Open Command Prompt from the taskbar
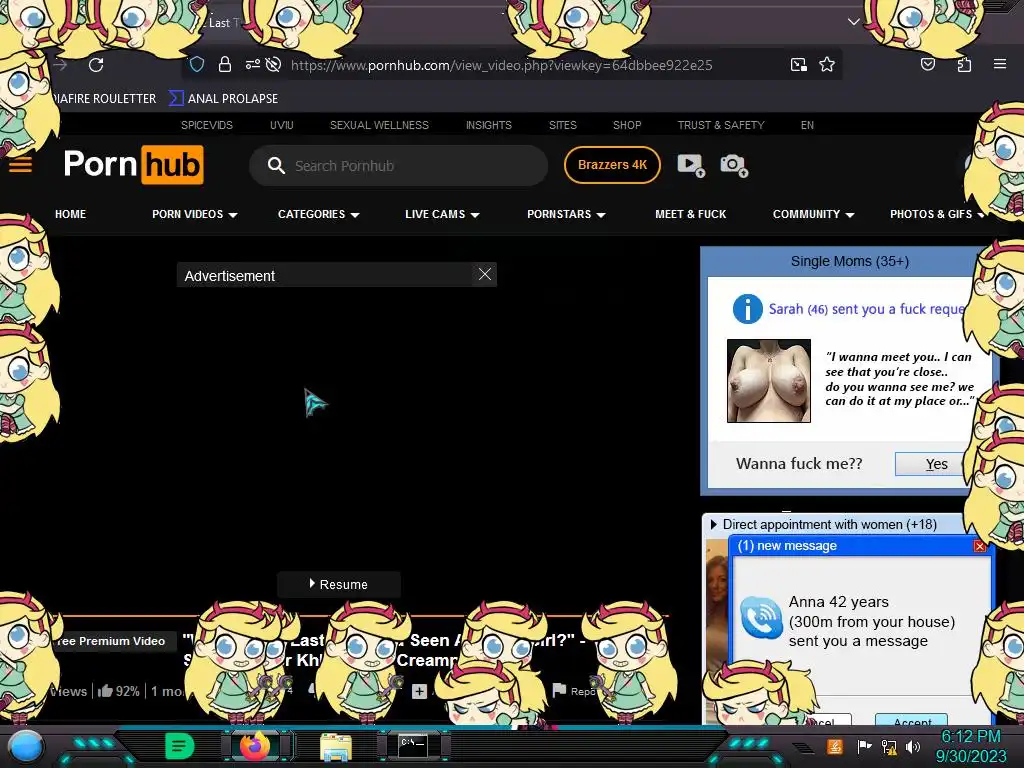The image size is (1024, 768). click(x=413, y=746)
